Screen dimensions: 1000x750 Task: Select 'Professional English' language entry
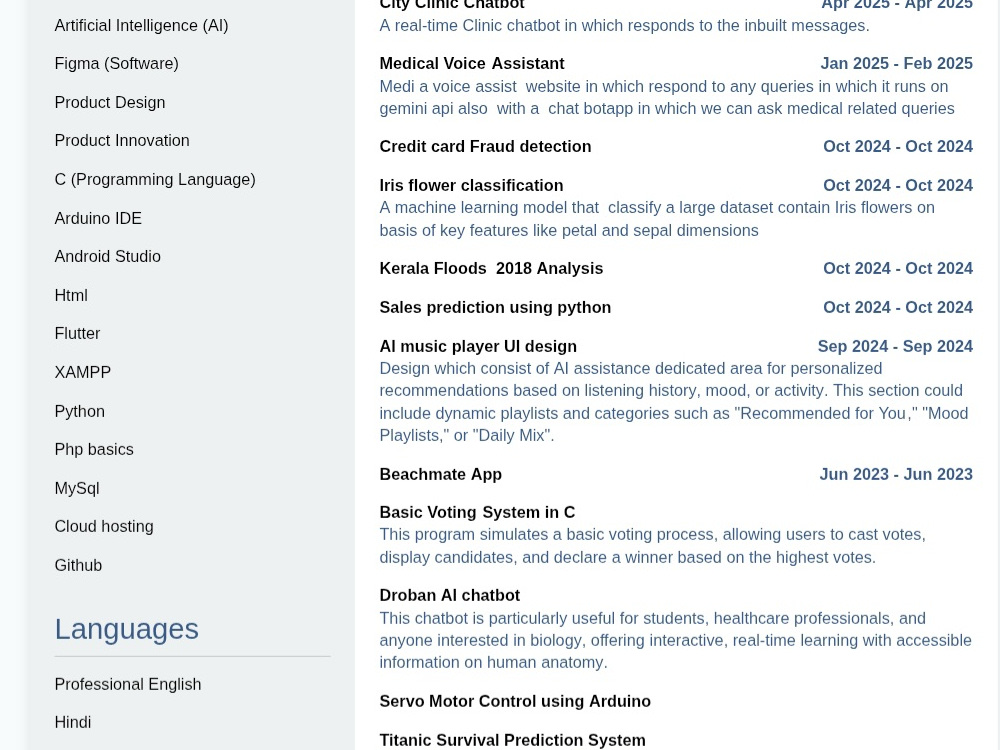(x=128, y=684)
